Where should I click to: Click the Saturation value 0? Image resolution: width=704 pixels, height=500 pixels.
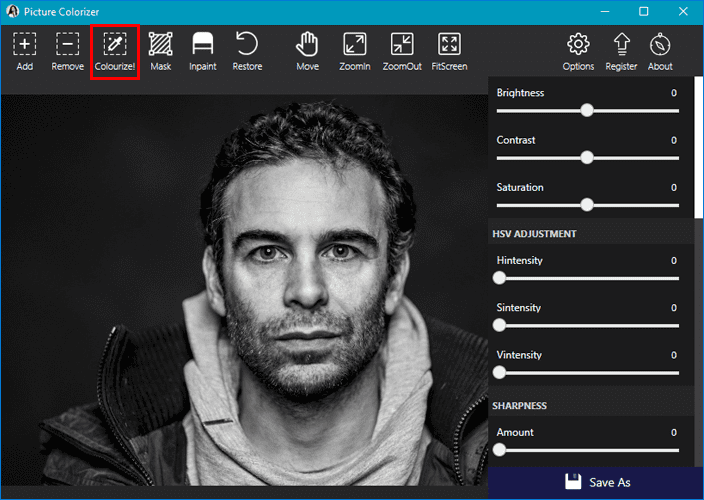[x=674, y=187]
